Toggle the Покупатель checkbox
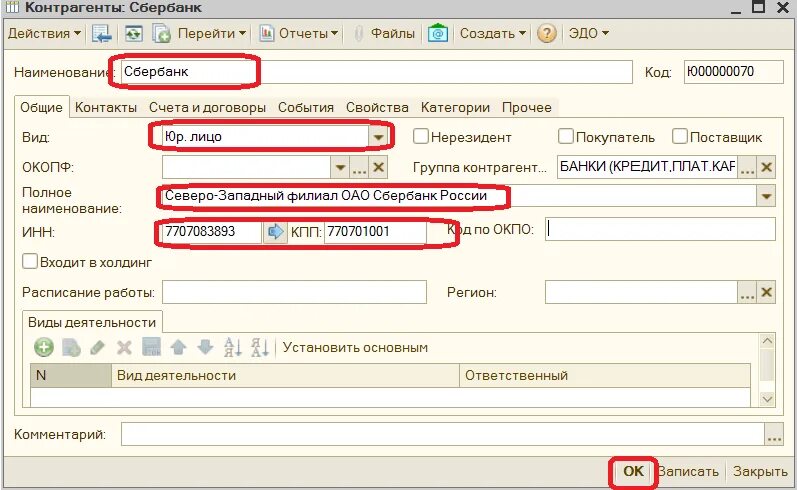The width and height of the screenshot is (797, 490). pos(565,136)
